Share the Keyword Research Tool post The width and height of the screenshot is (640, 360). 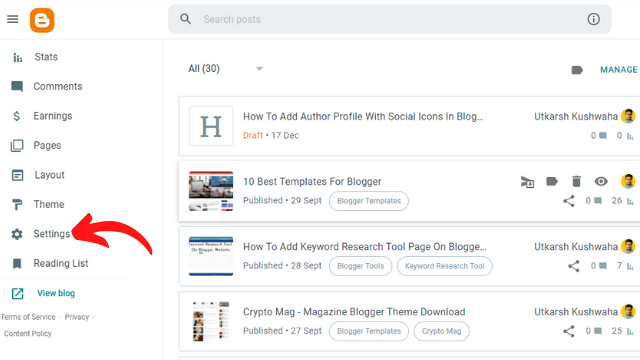[573, 266]
